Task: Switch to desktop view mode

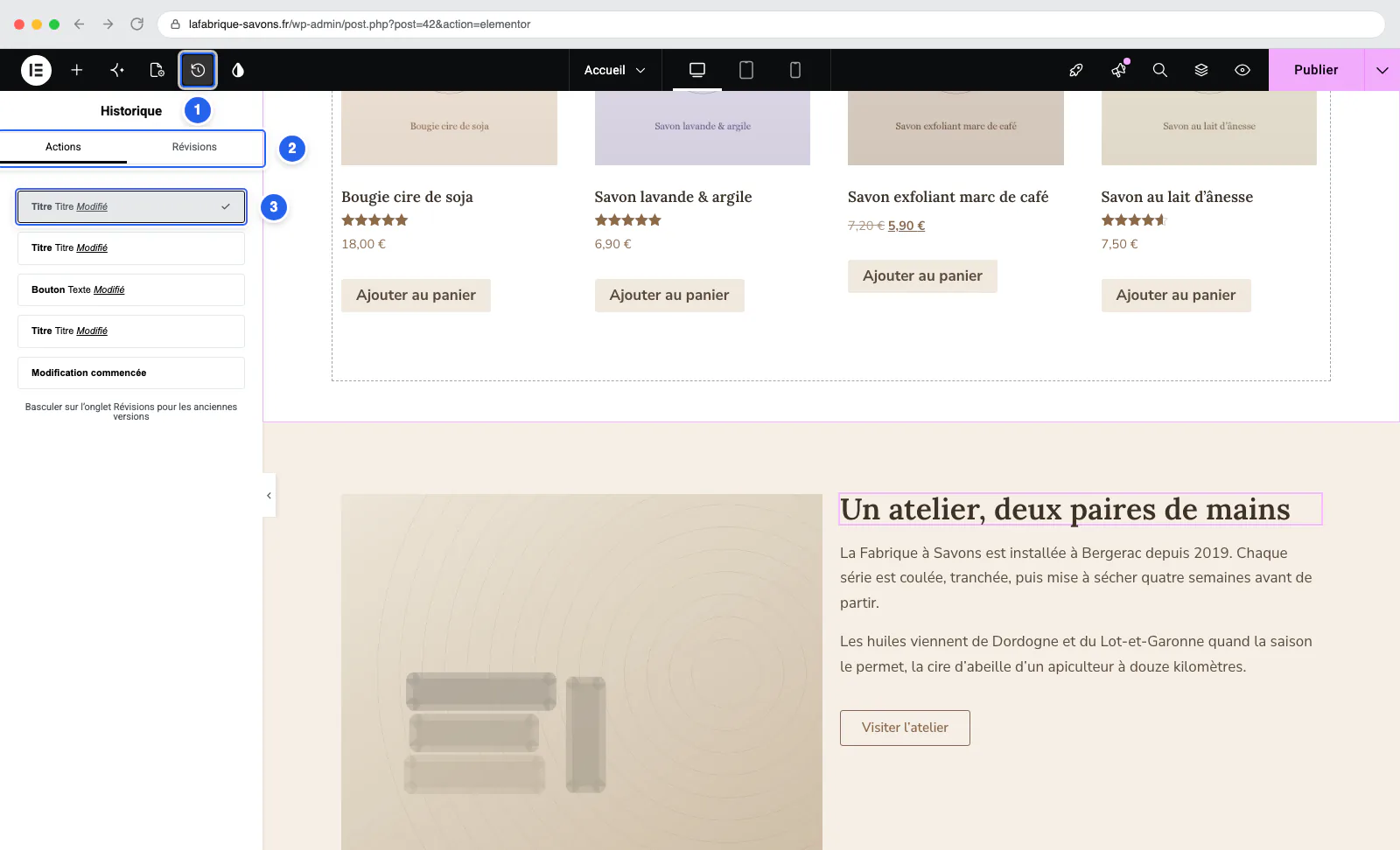Action: (697, 70)
